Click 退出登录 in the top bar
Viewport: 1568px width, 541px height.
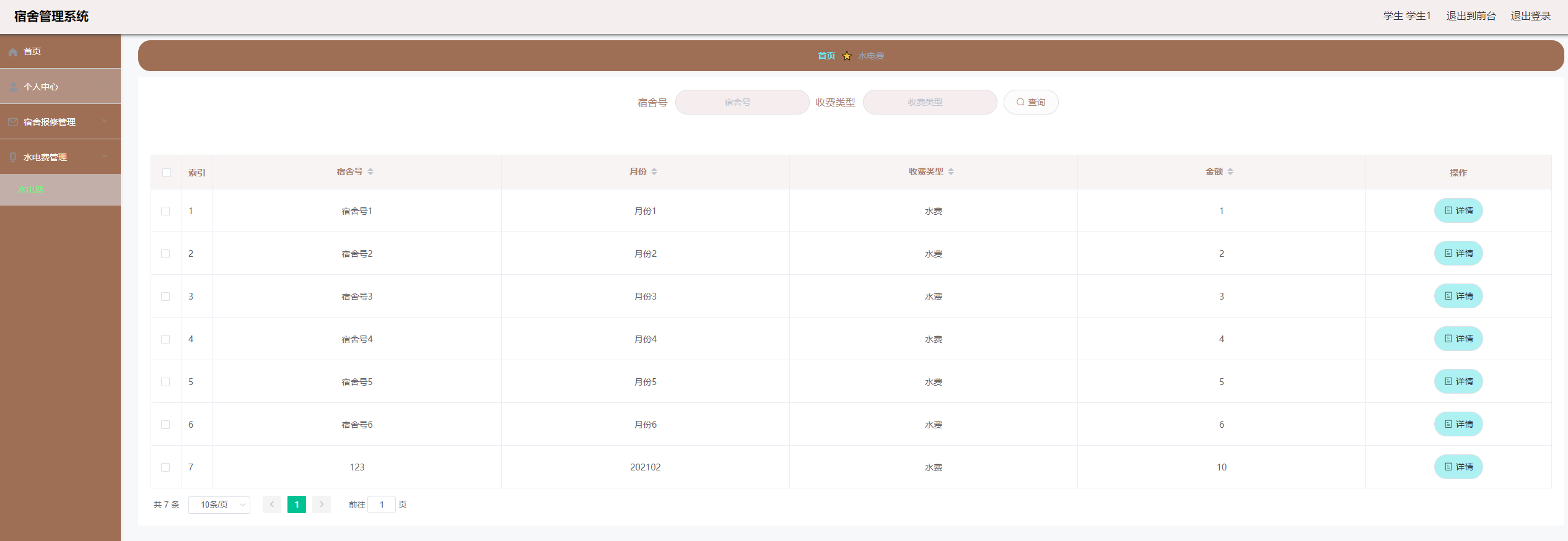pyautogui.click(x=1530, y=16)
